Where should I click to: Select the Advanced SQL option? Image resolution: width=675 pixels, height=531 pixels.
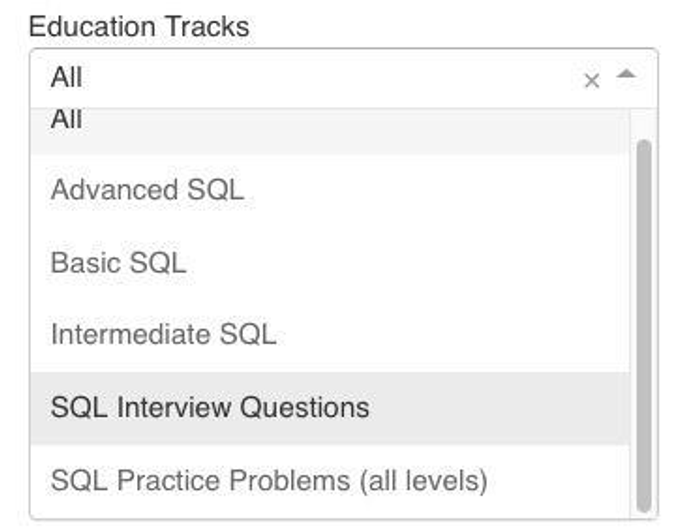click(147, 190)
